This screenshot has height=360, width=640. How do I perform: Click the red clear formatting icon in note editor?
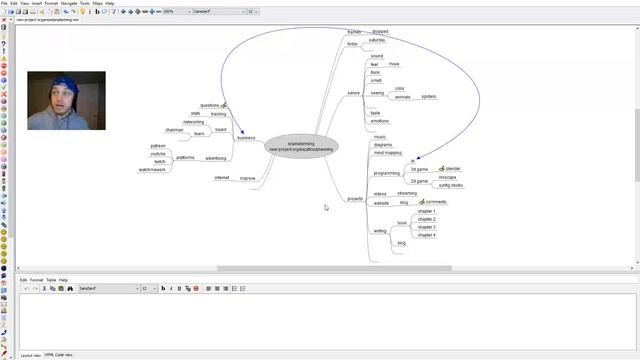click(x=196, y=289)
